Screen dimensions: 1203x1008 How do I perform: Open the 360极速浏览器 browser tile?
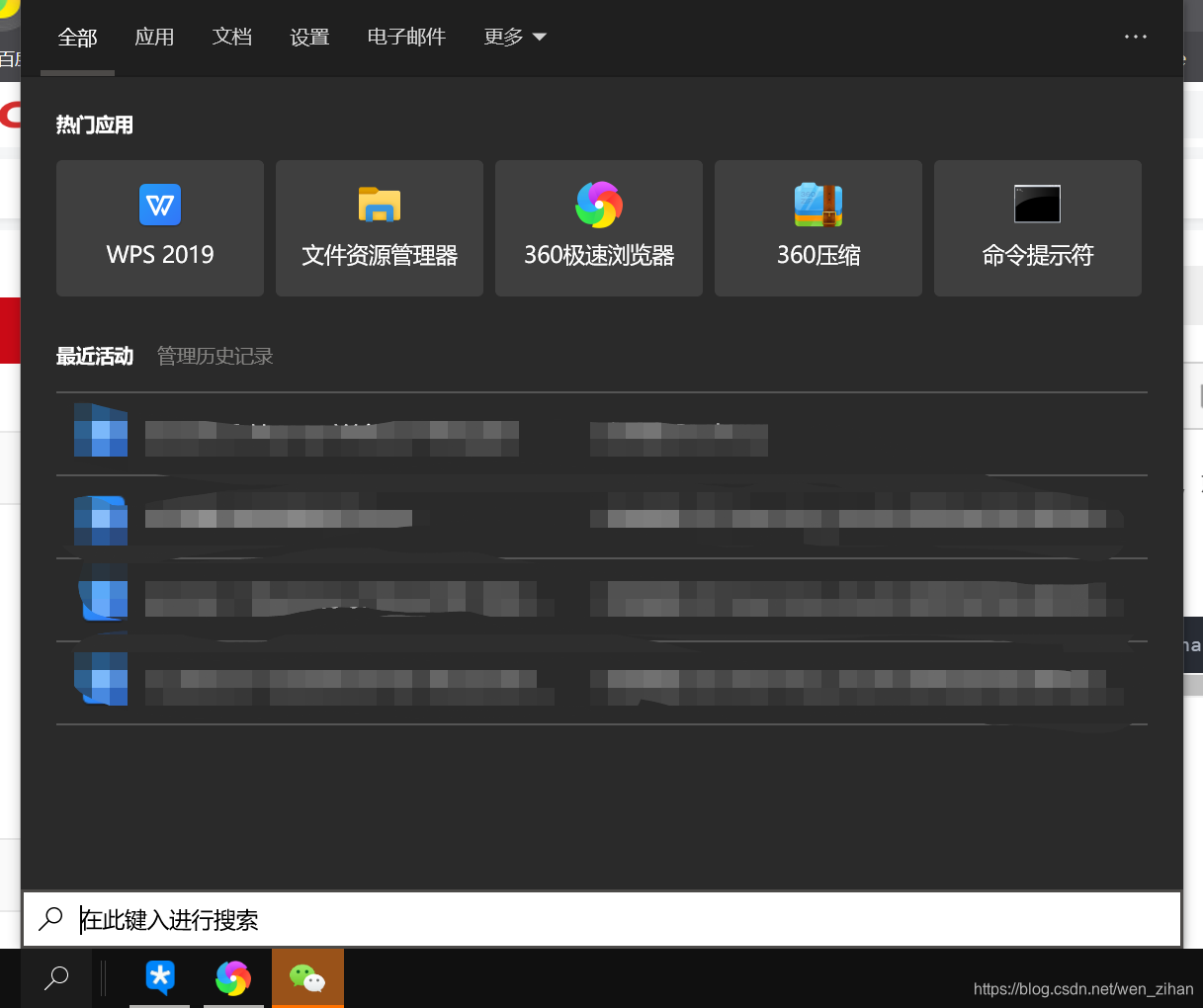coord(599,228)
